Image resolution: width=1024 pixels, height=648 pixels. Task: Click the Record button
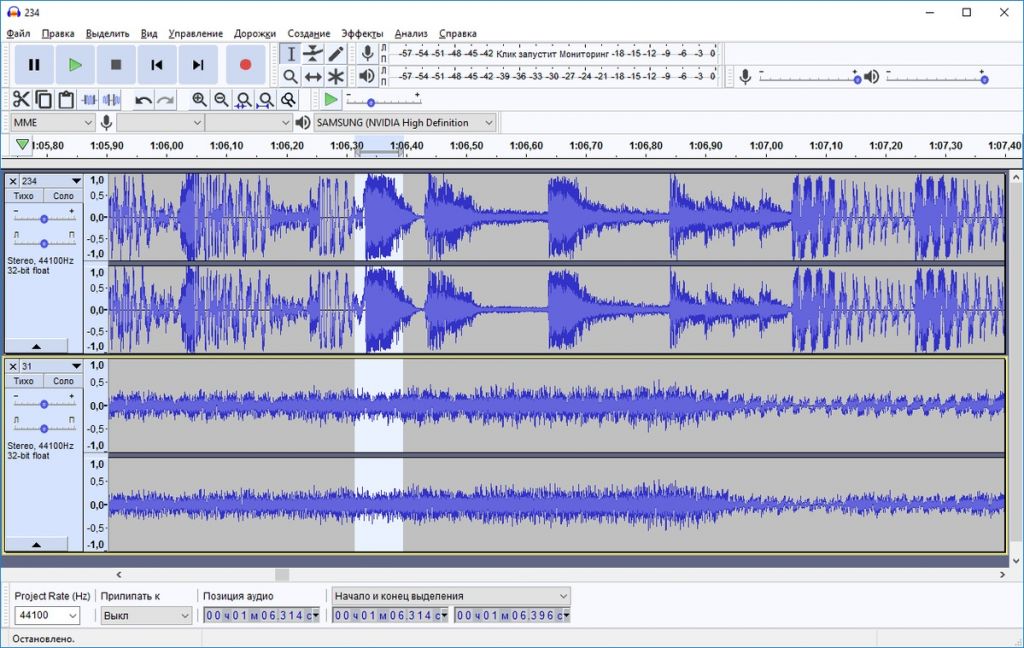[x=245, y=65]
